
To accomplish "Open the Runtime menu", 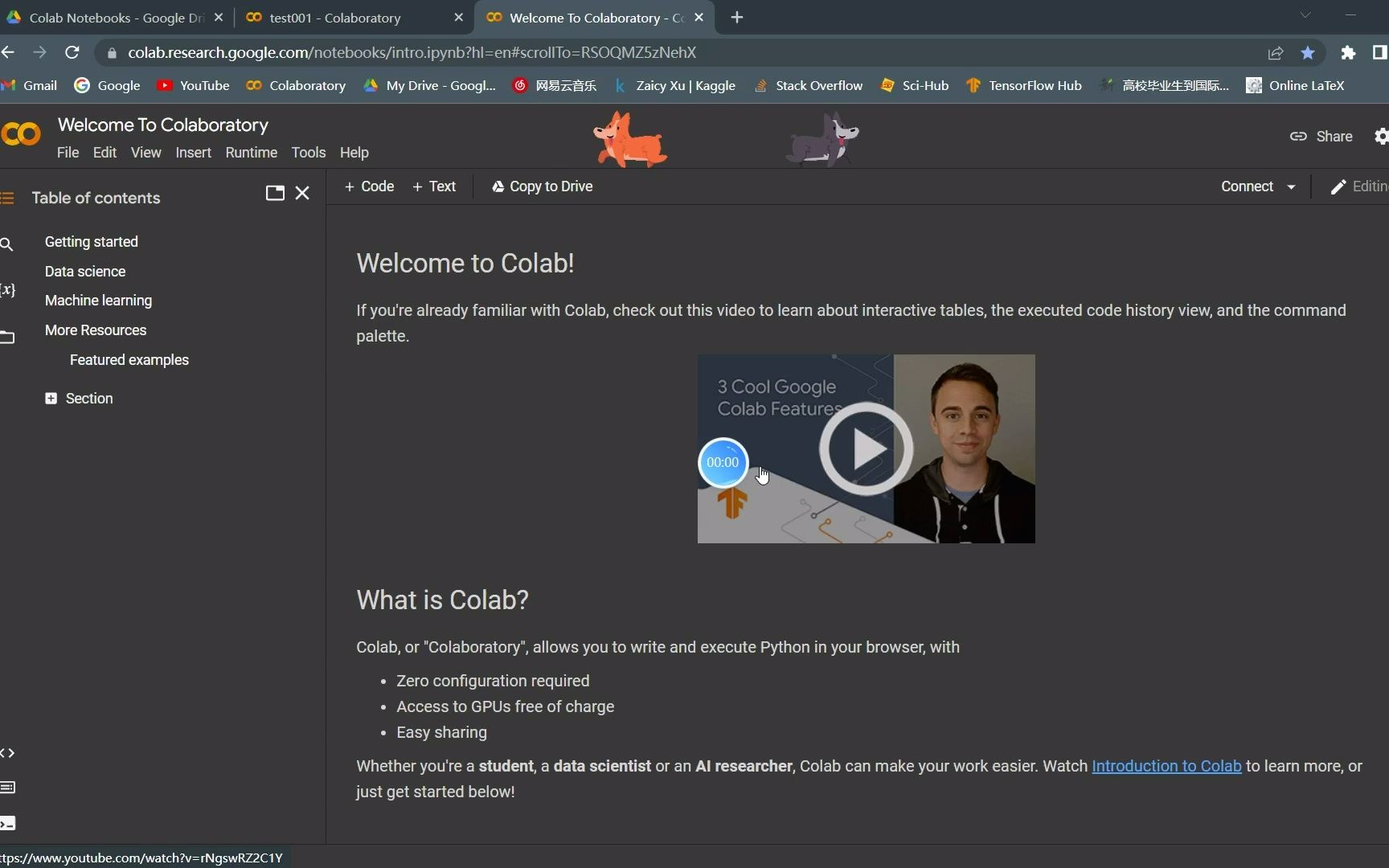I will pyautogui.click(x=251, y=152).
